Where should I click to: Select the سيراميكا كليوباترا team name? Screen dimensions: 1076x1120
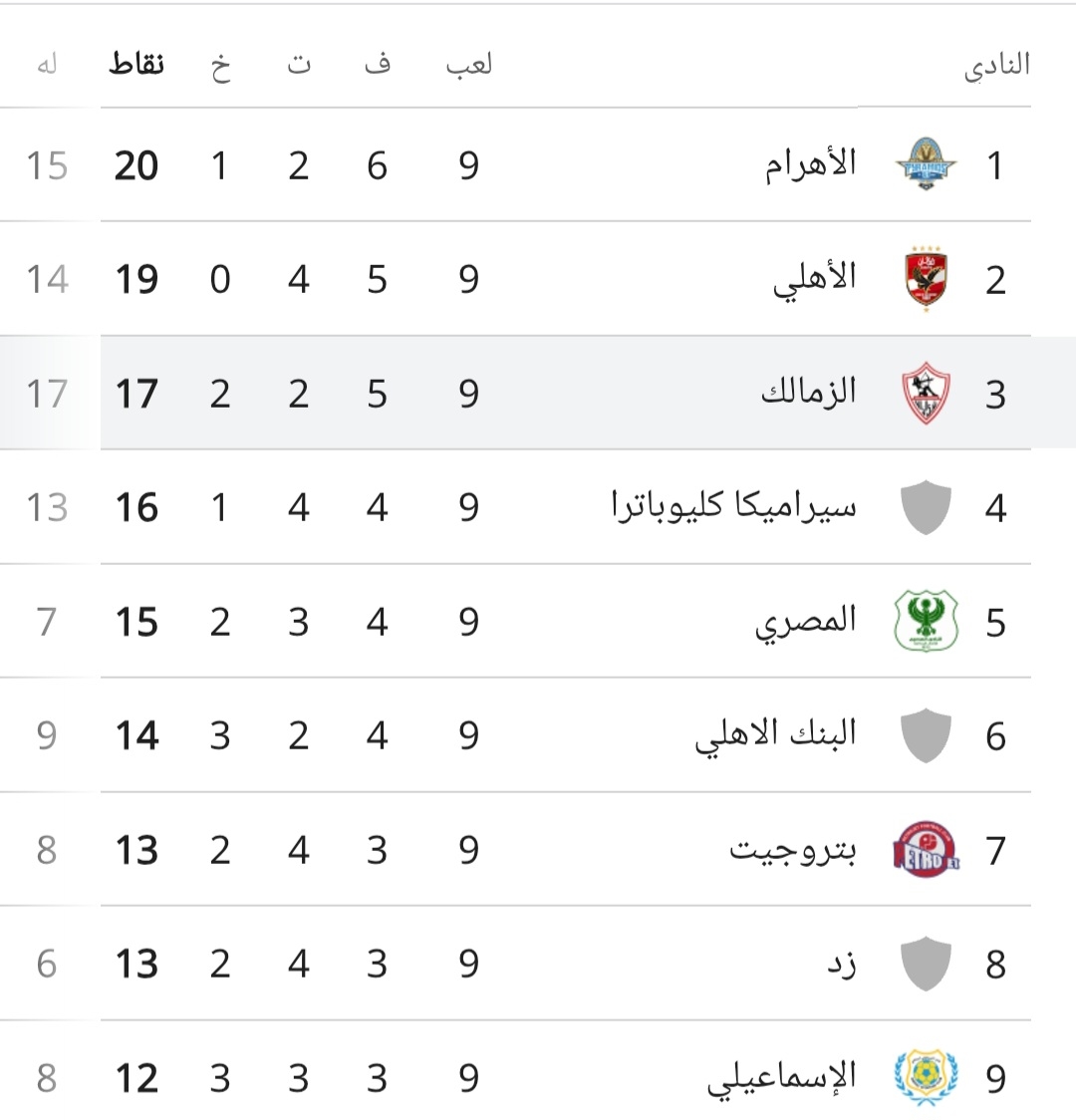[733, 506]
